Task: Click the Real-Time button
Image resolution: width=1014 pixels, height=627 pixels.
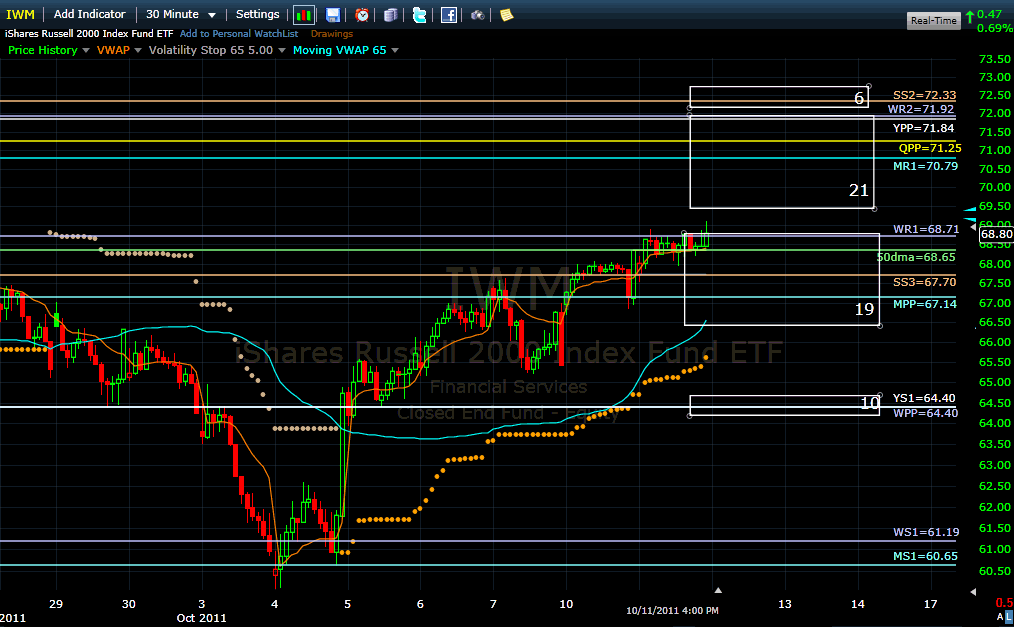Action: [x=933, y=21]
